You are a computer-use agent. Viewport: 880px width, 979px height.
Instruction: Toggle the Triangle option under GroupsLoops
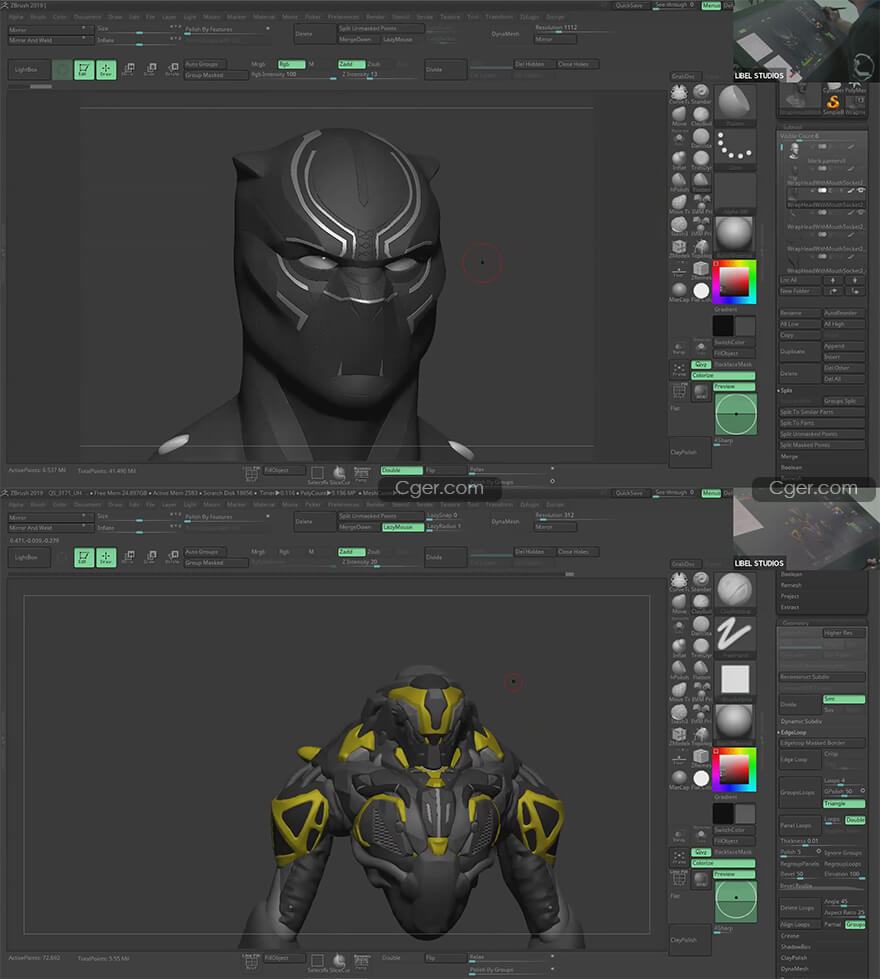click(x=844, y=803)
